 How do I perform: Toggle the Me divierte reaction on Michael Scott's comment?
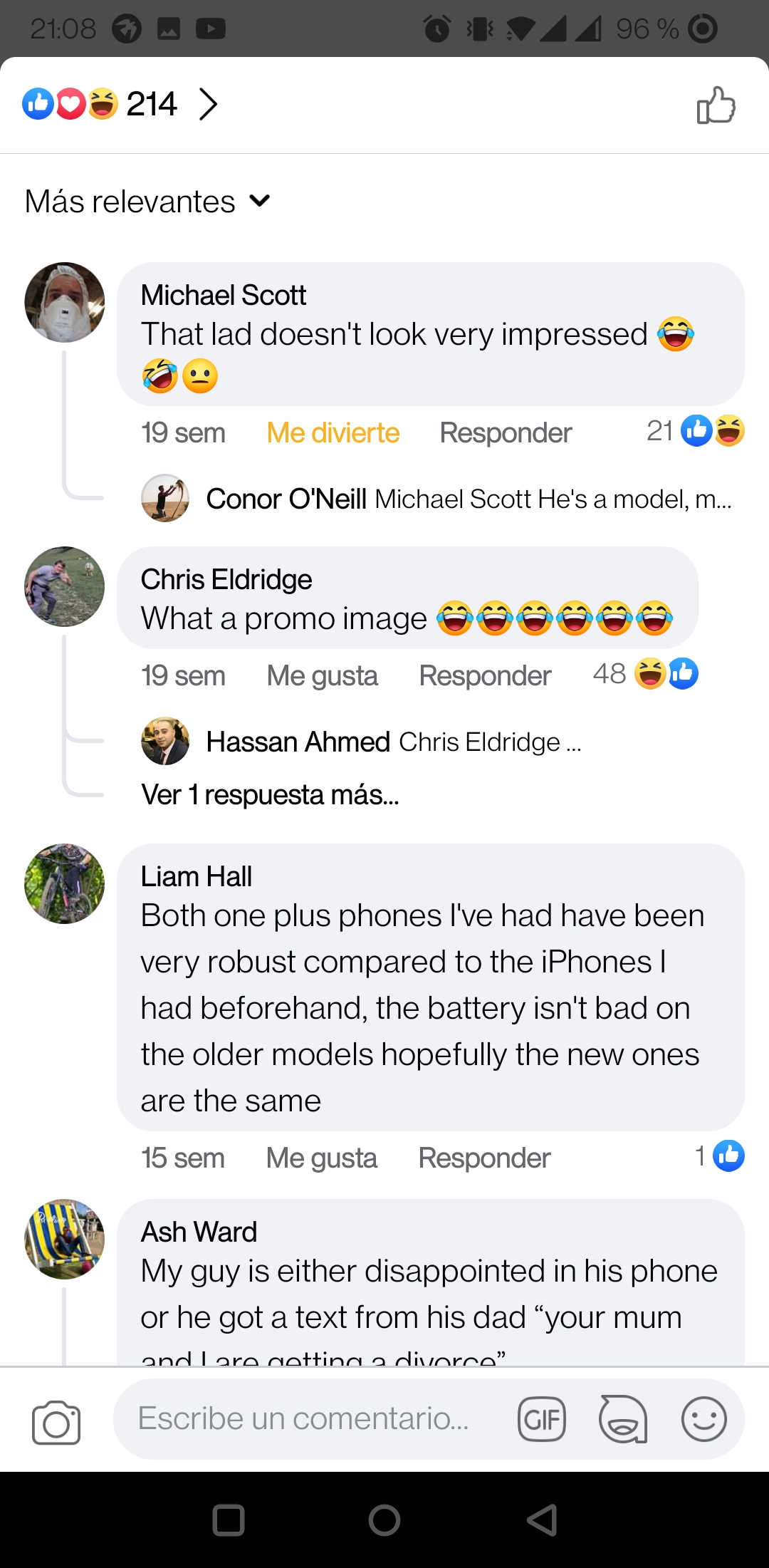tap(333, 433)
